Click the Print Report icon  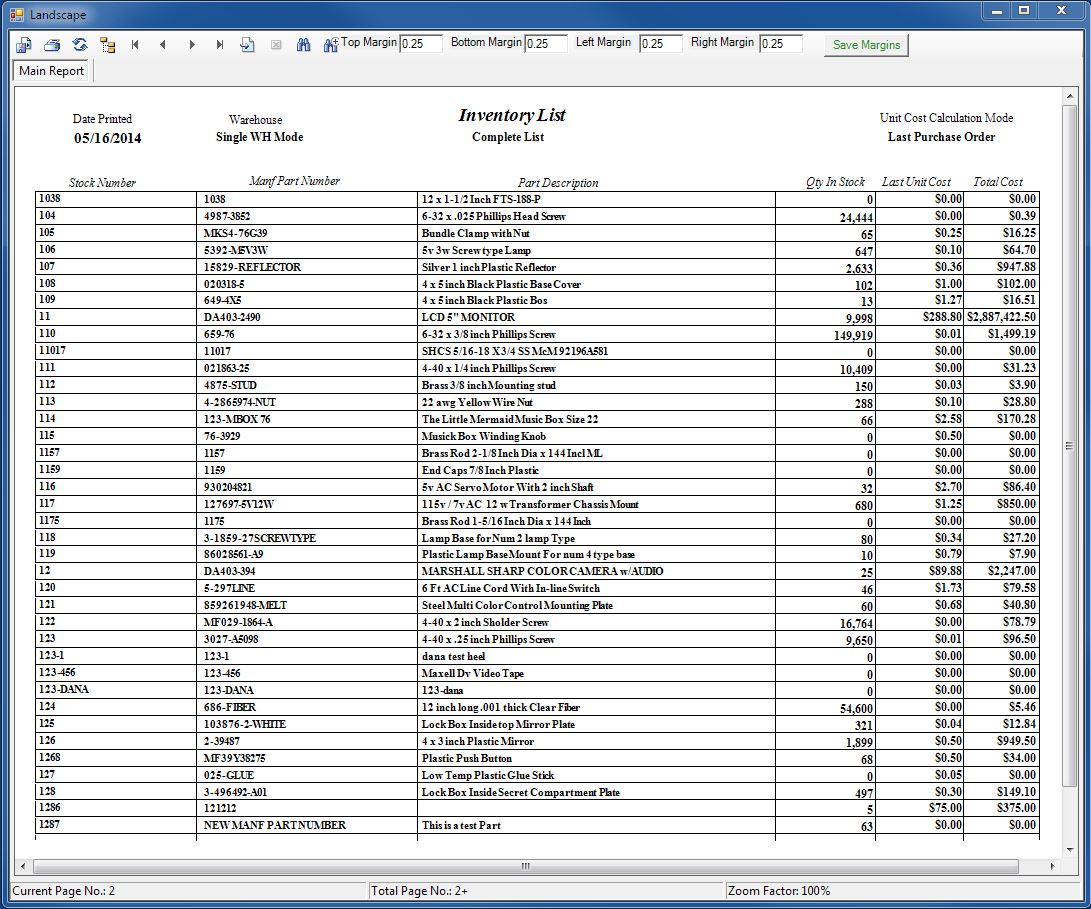click(51, 45)
